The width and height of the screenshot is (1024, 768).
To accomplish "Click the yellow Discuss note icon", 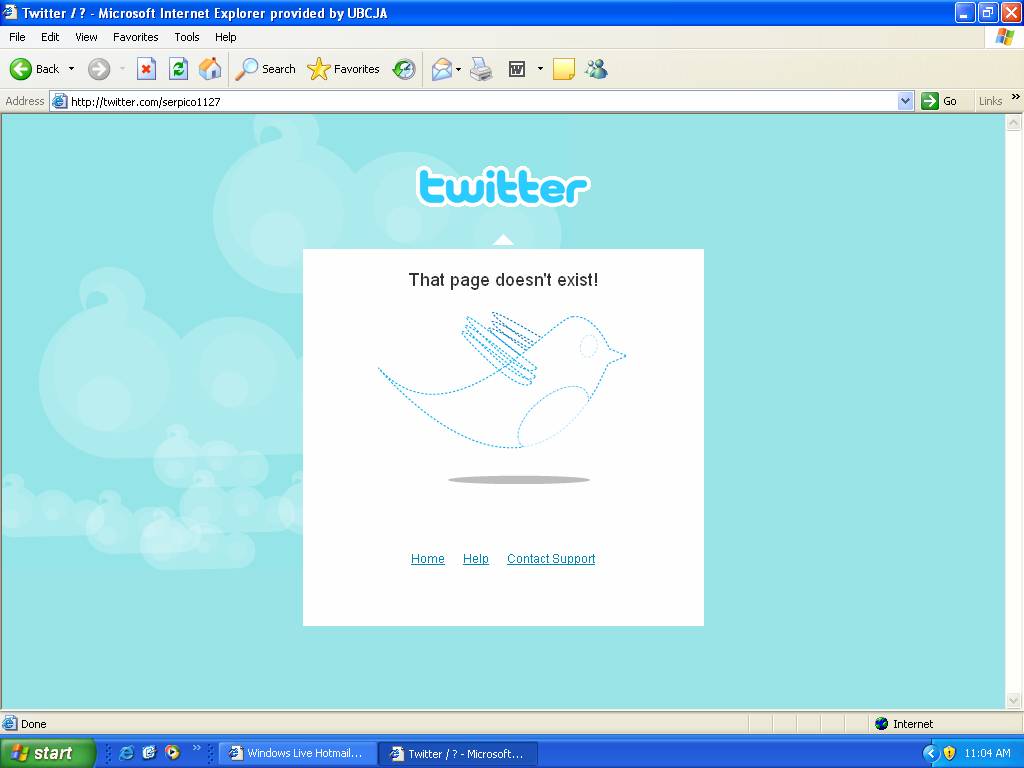I will tap(564, 69).
